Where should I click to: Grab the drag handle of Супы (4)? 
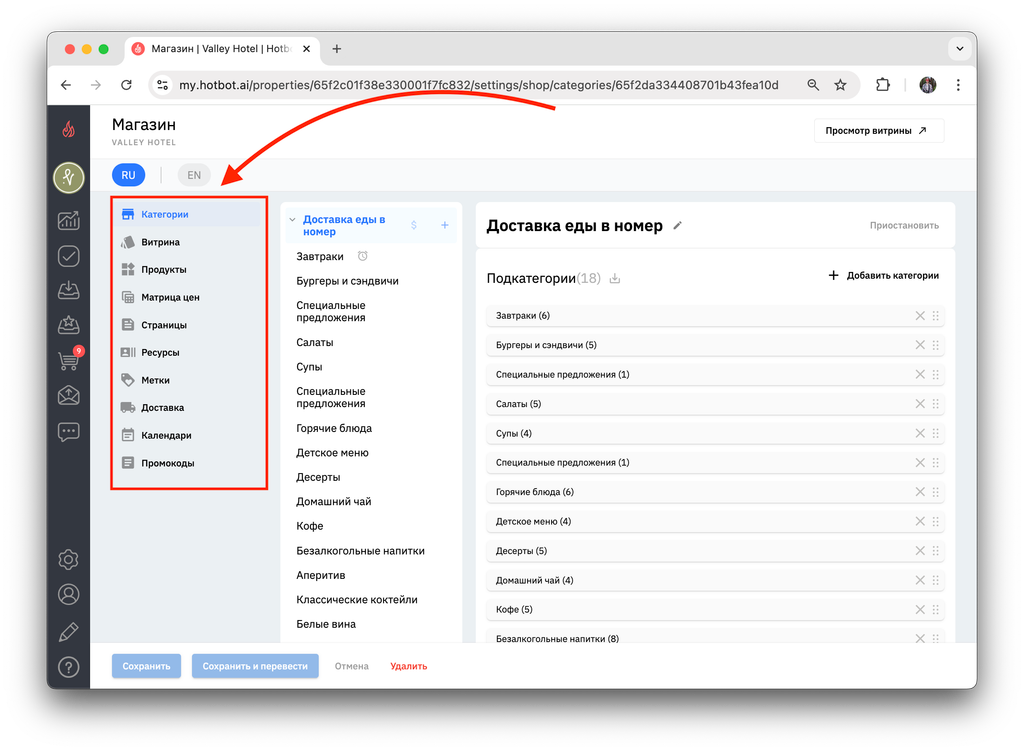[x=936, y=433]
